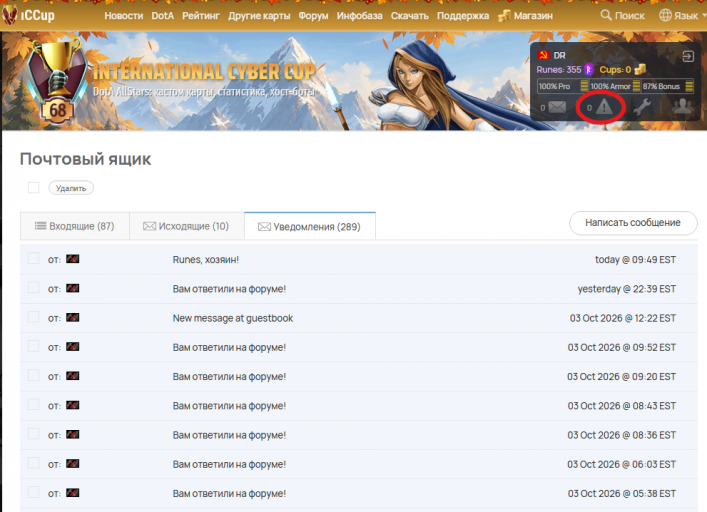Open forum reply notification from 05:38 EST
Viewport: 707px width, 512px height.
(x=229, y=494)
